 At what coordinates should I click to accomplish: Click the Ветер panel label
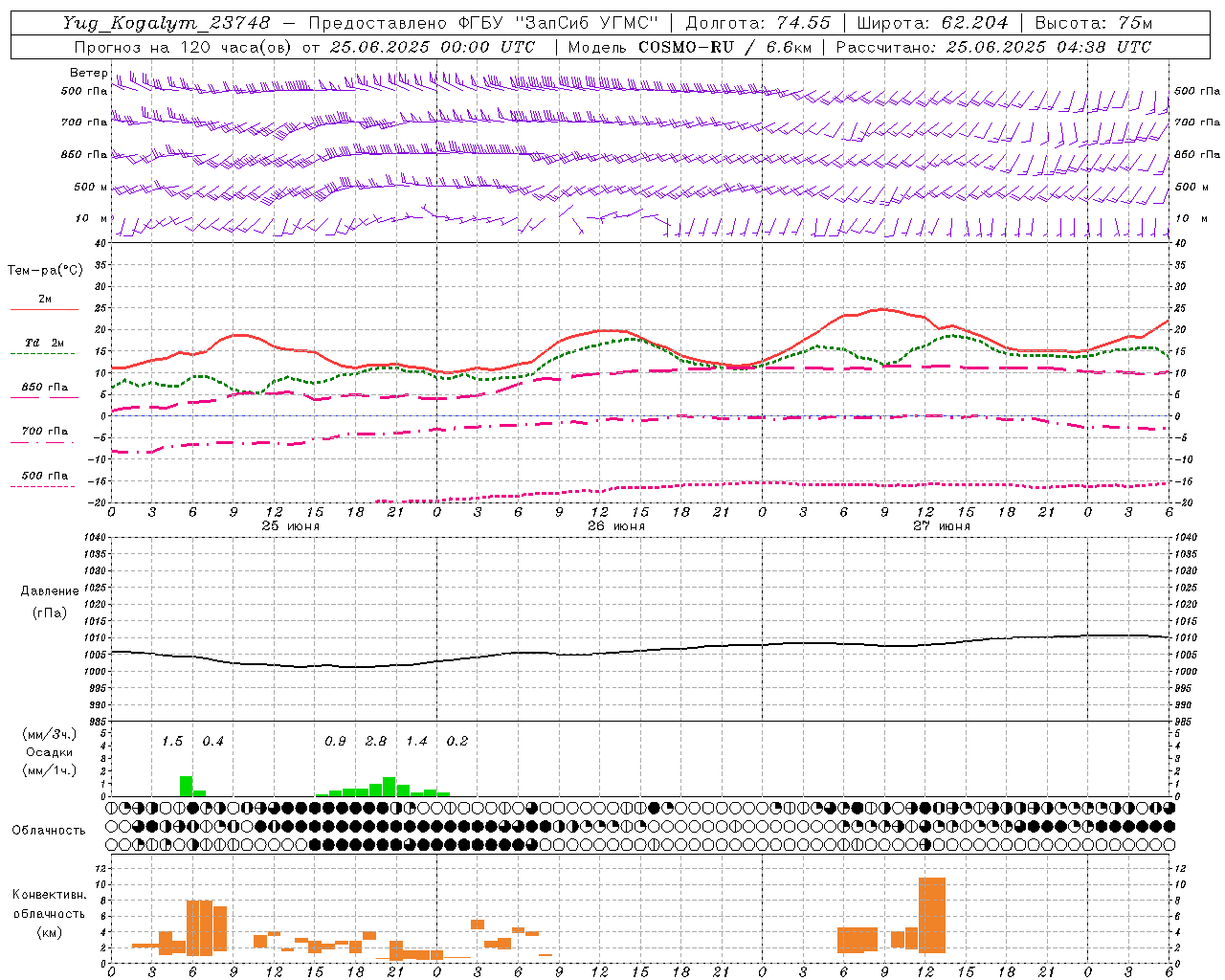point(88,73)
